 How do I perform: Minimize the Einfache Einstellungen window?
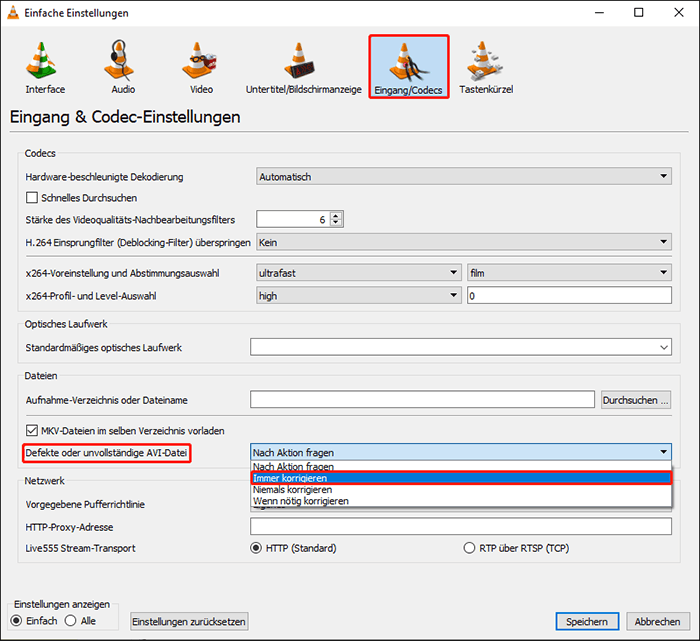click(x=600, y=12)
